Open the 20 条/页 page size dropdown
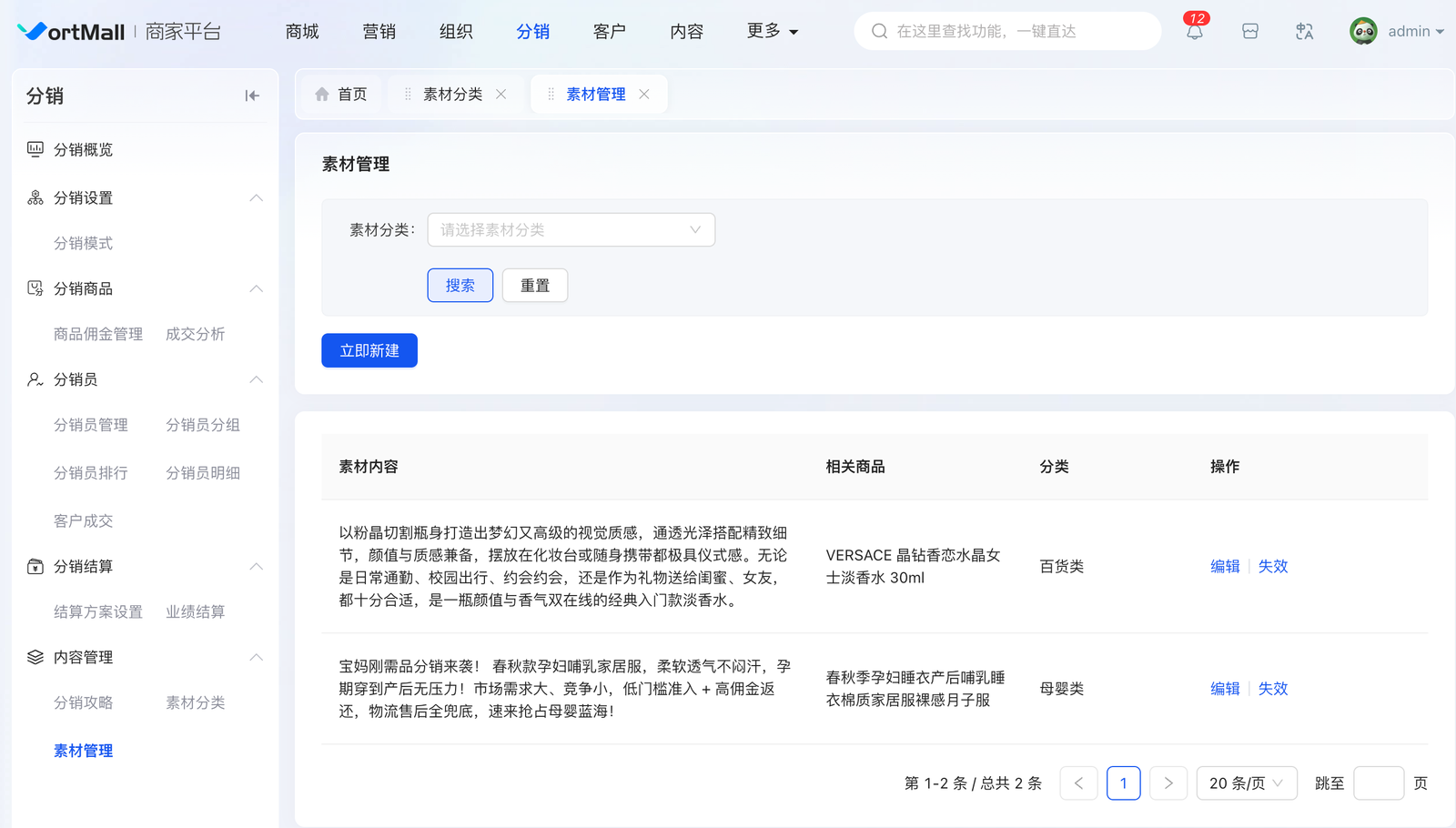Screen dimensions: 1456x828 point(1246,783)
